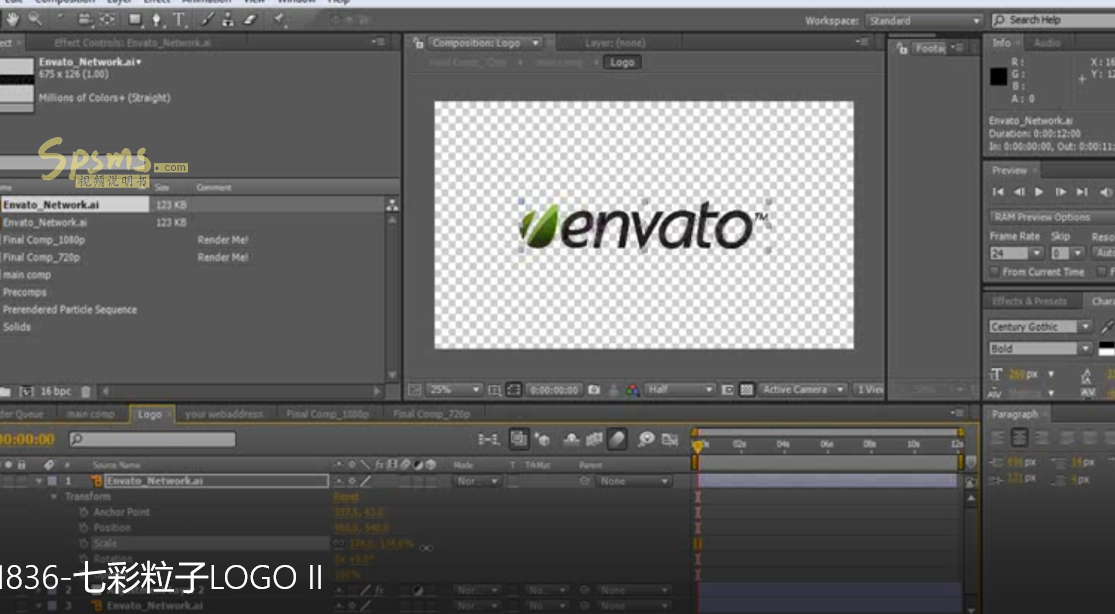The width and height of the screenshot is (1115, 614).
Task: Switch to your webaddress timeline tab
Action: (x=224, y=414)
